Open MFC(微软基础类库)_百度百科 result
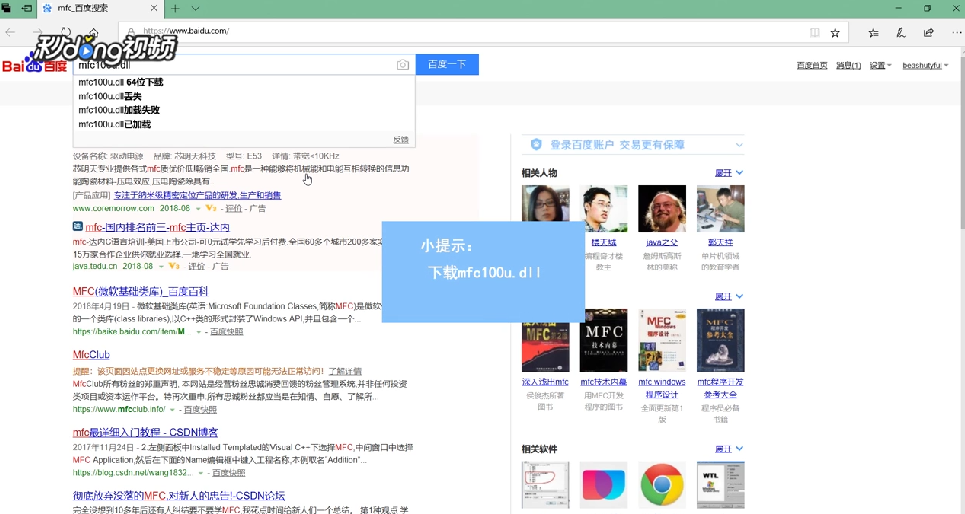 tap(140, 292)
